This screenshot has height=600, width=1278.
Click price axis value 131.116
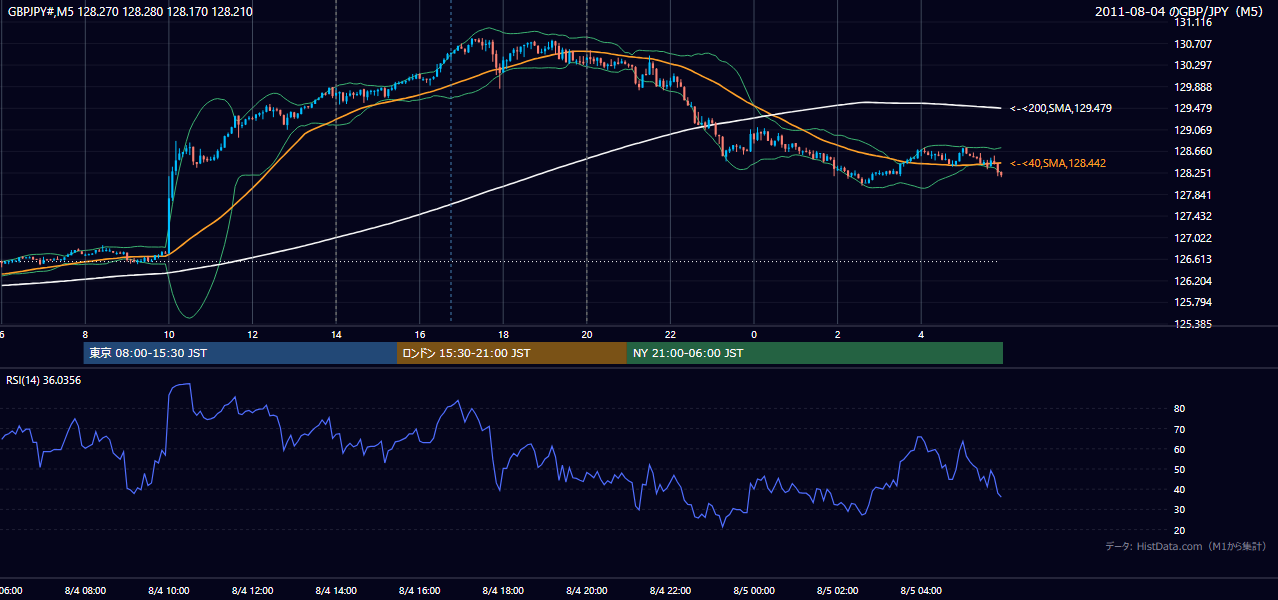point(1193,22)
